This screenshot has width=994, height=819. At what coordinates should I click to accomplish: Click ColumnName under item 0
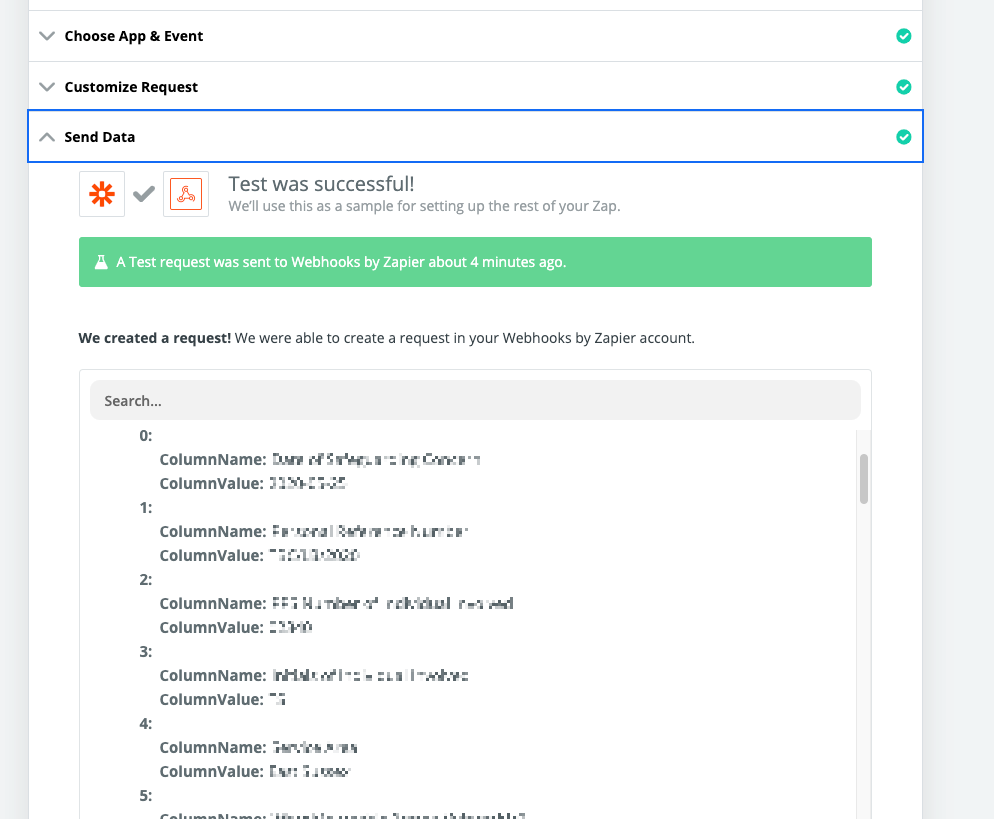point(213,460)
